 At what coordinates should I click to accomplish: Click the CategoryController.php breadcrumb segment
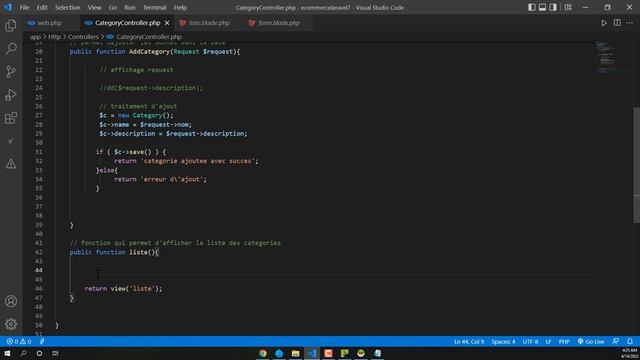click(x=149, y=37)
